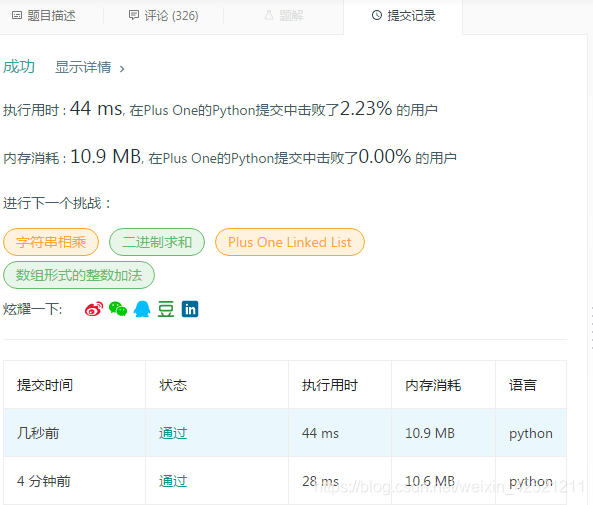Image resolution: width=593 pixels, height=505 pixels.
Task: Open the 题目描述 tab
Action: 44,16
